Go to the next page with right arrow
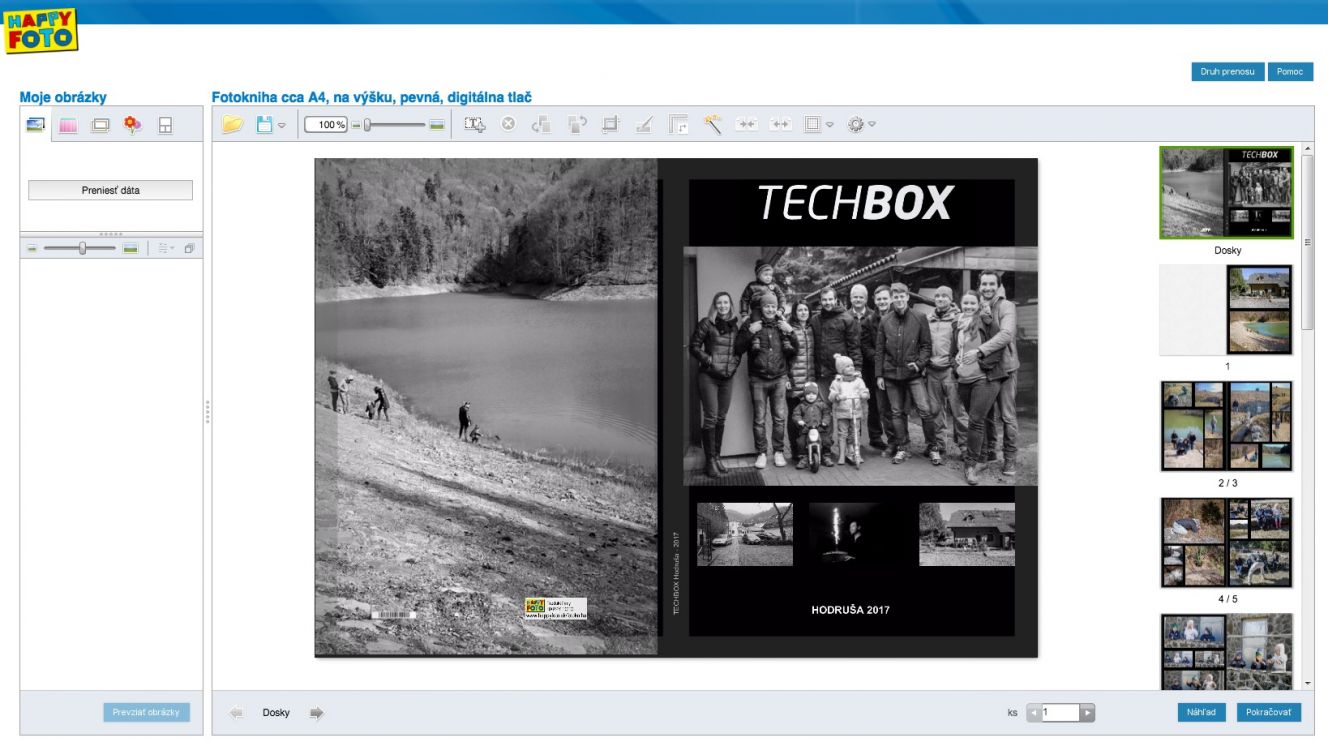Screen dimensions: 1328x742 click(317, 713)
